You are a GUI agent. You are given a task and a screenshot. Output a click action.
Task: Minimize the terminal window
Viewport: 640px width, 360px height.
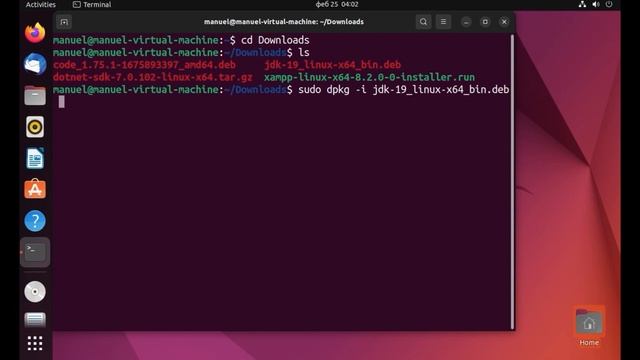(x=466, y=22)
